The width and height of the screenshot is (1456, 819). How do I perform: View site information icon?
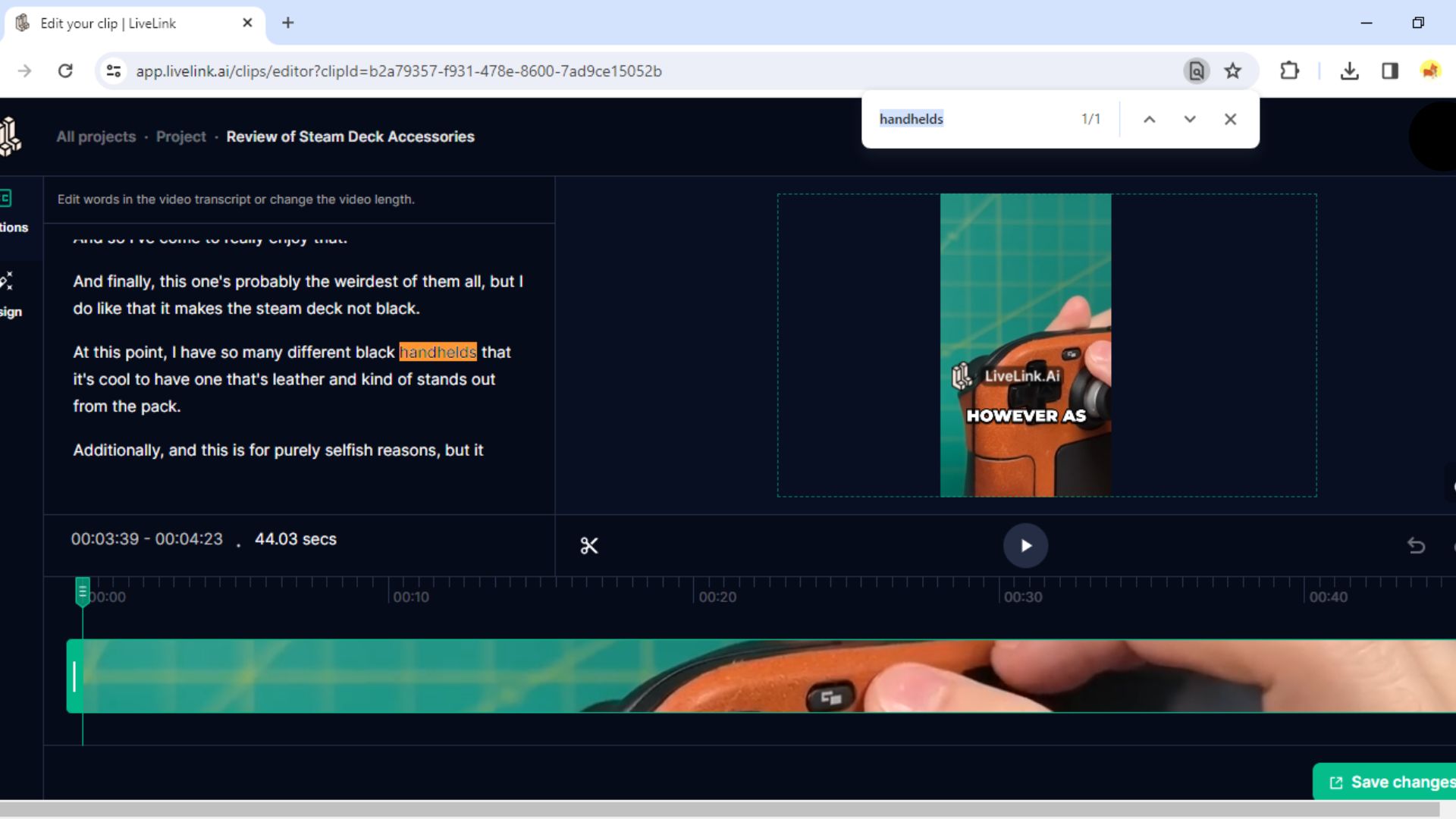114,71
